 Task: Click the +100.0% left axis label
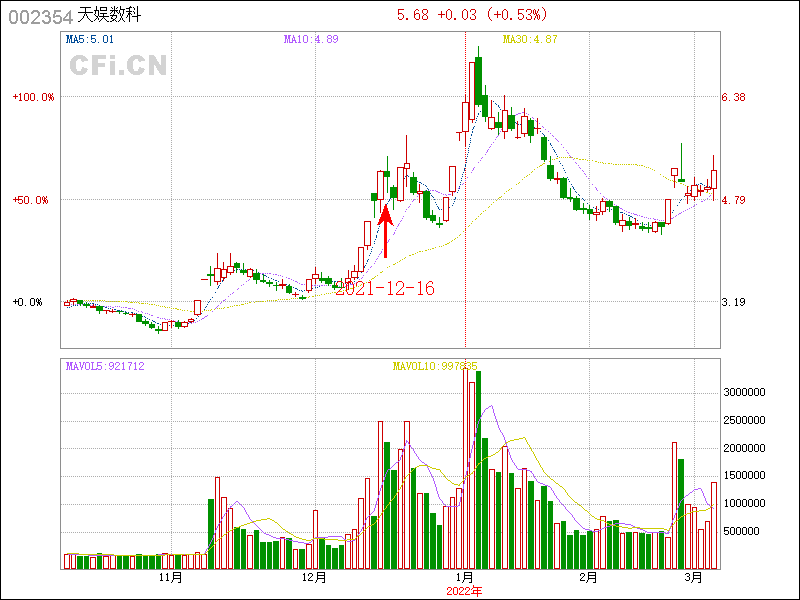tap(33, 98)
